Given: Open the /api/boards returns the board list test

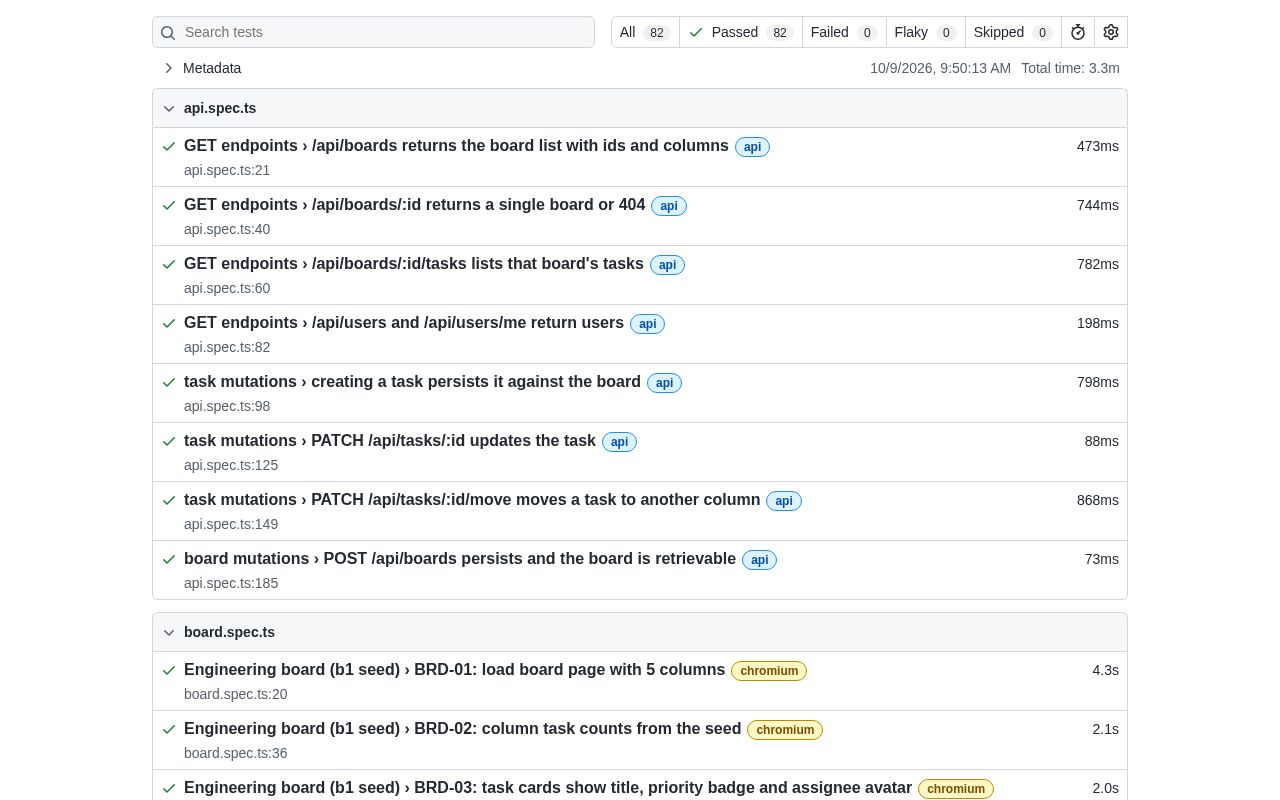Looking at the screenshot, I should (456, 146).
